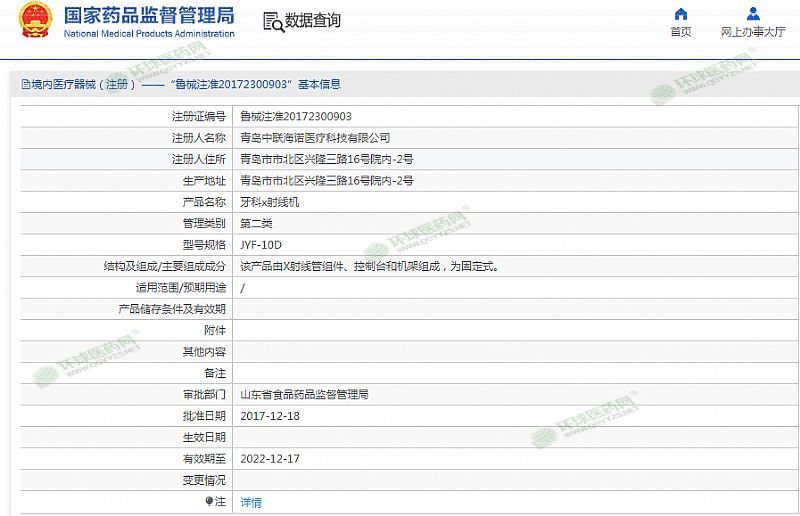Click registration number 鲁械注准20172300903 value
Viewport: 800px width, 516px height.
pyautogui.click(x=296, y=116)
